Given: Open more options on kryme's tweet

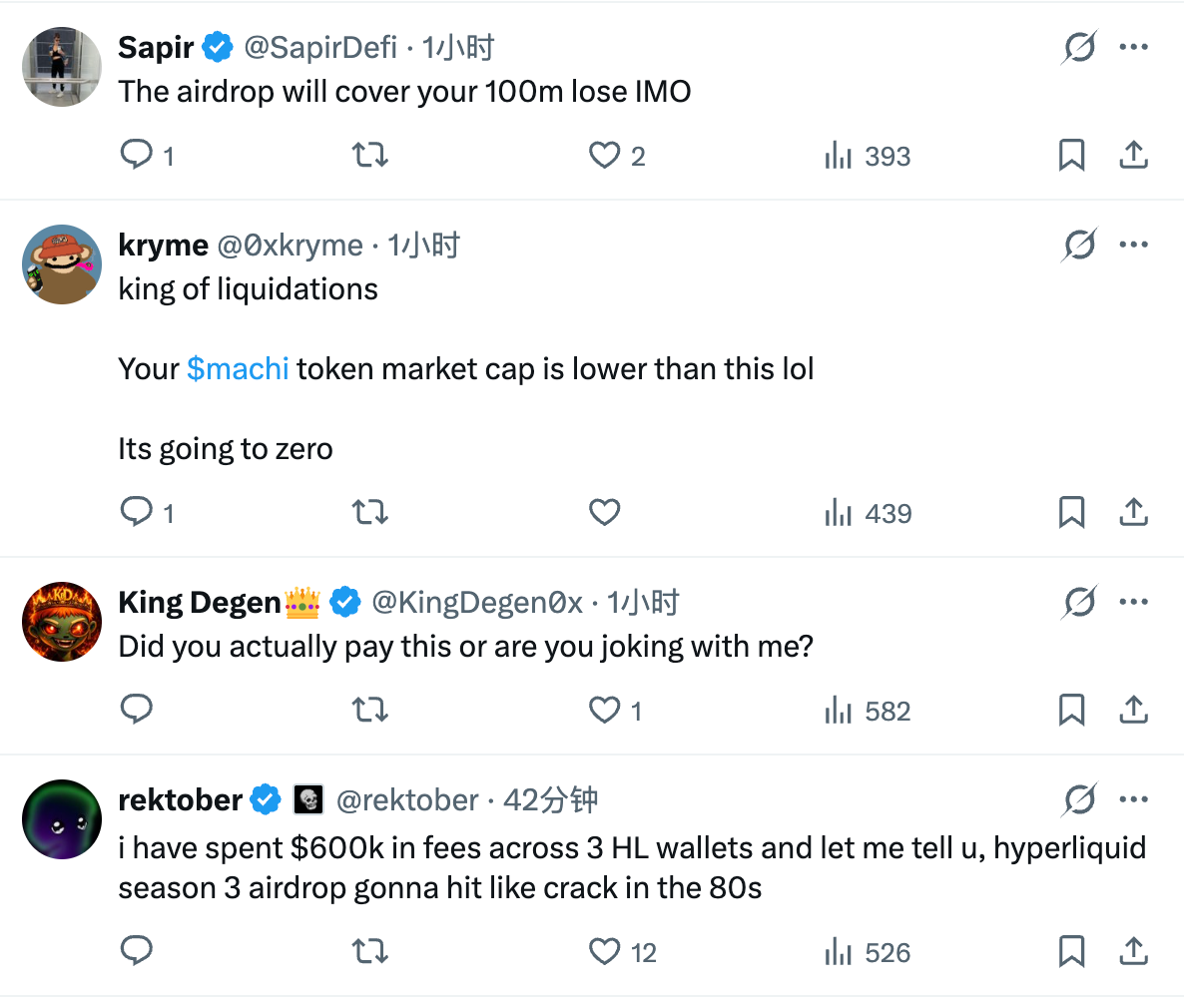Looking at the screenshot, I should pos(1133,245).
